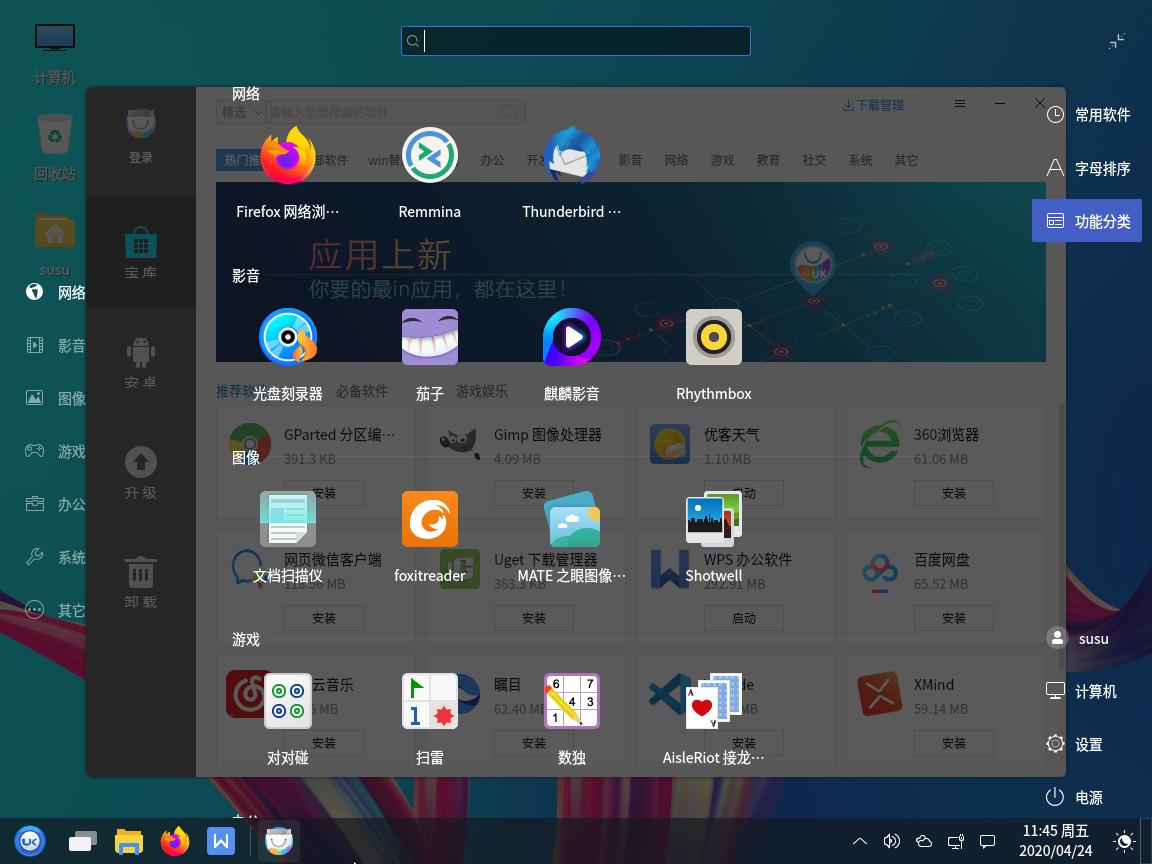Viewport: 1152px width, 864px height.
Task: Click the volume icon in system tray
Action: click(x=891, y=841)
